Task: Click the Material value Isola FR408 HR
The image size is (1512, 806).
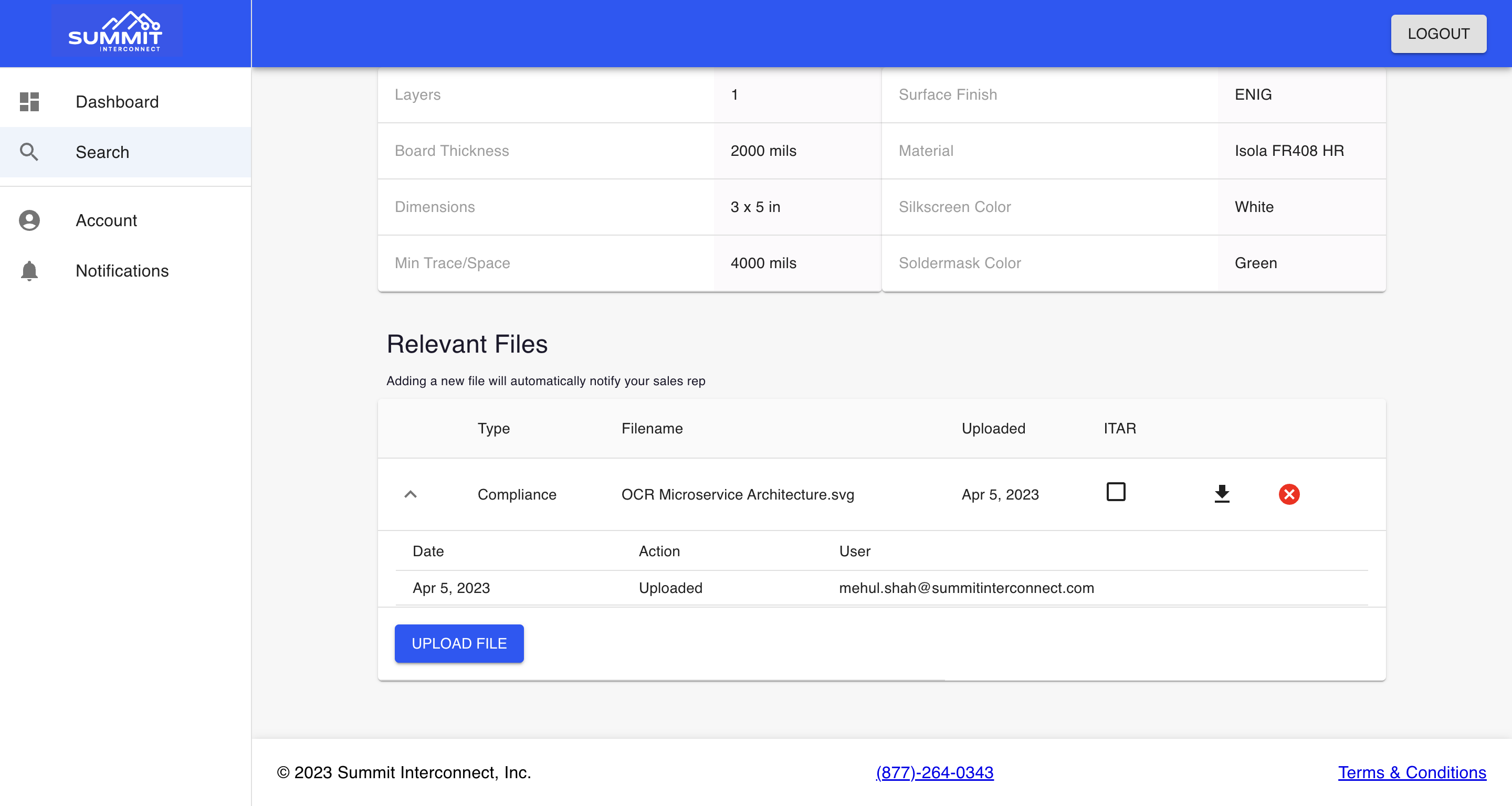Action: [x=1289, y=151]
